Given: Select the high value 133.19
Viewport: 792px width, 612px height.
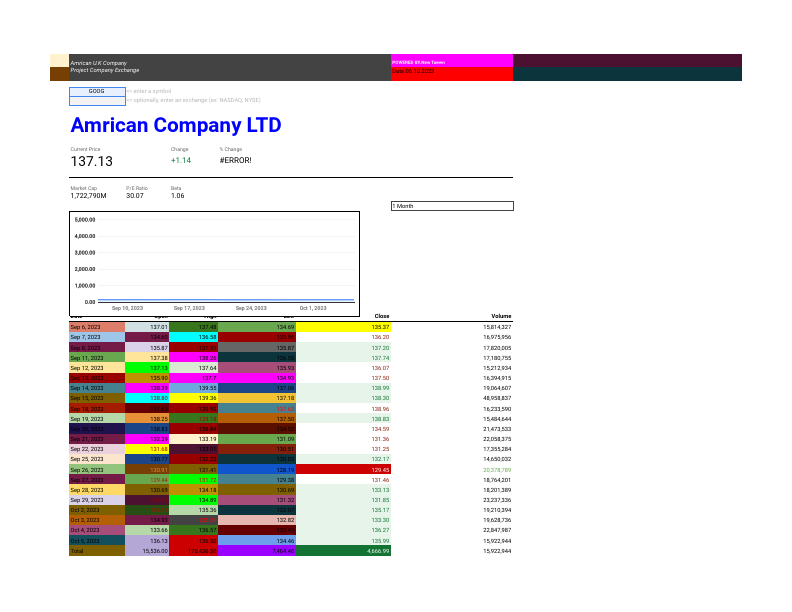Looking at the screenshot, I should (193, 439).
